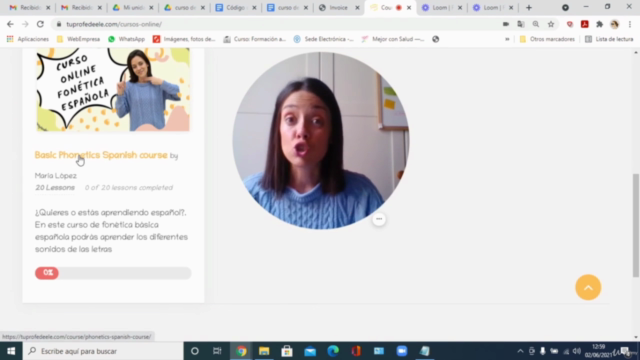Switch to the first Loom tab
Screen dimensions: 640x360
pos(441,8)
